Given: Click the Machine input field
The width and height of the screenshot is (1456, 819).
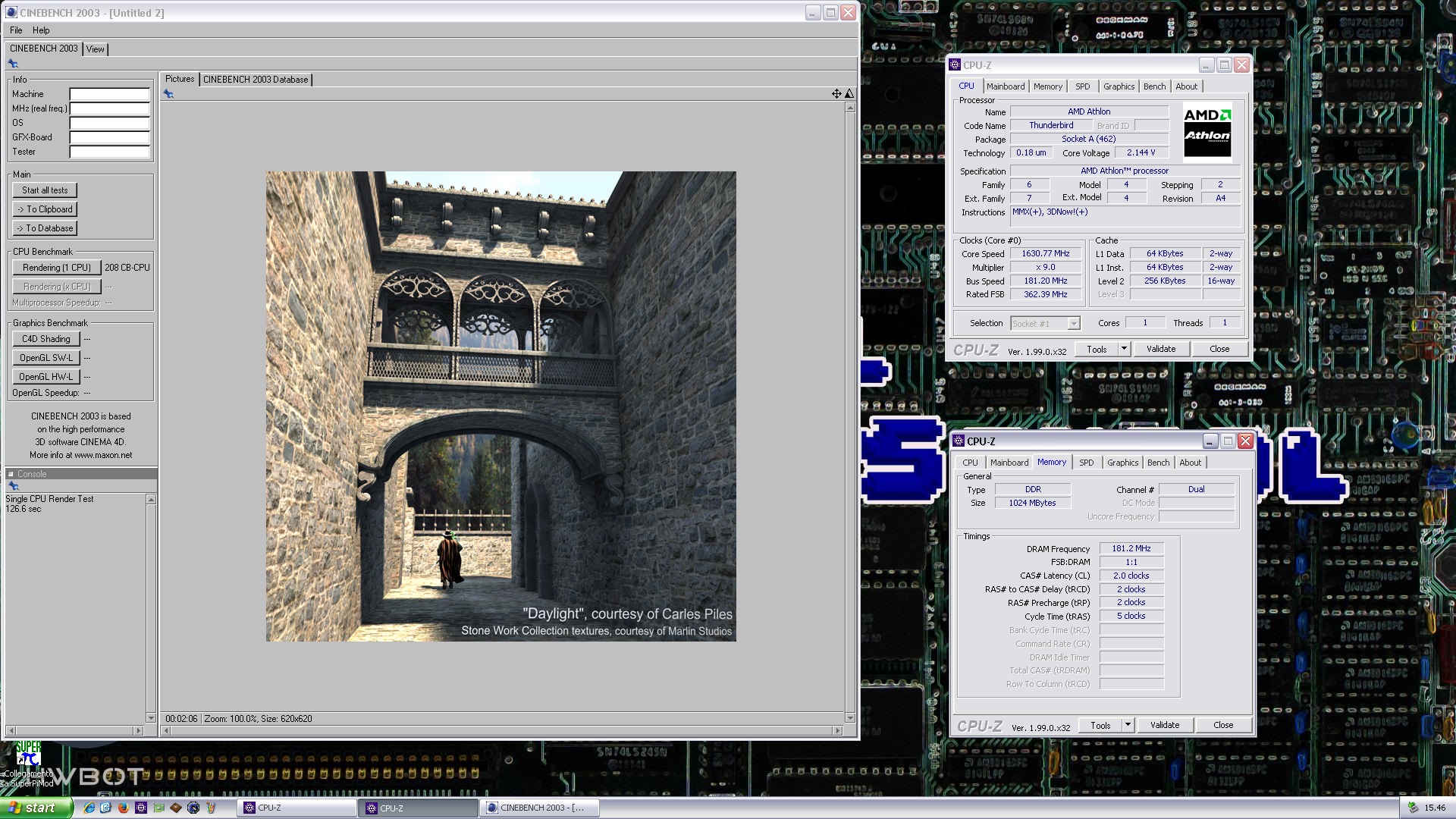Looking at the screenshot, I should coord(110,94).
